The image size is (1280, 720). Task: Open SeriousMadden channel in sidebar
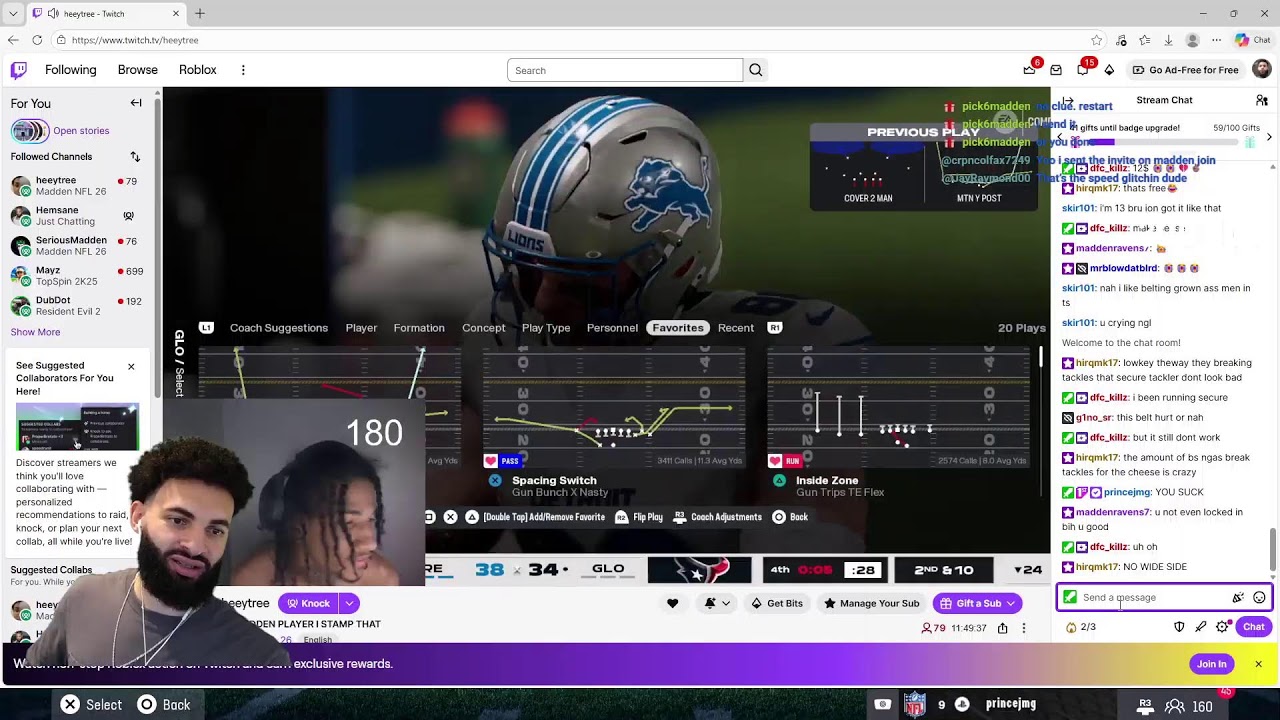tap(75, 246)
